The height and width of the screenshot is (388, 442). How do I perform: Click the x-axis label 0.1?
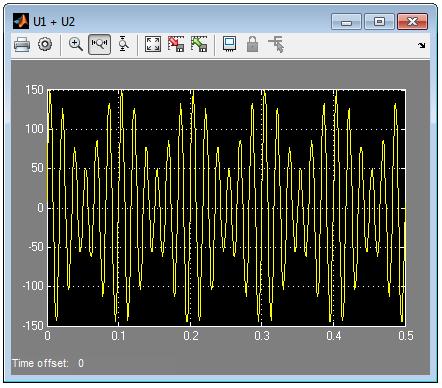coord(119,336)
